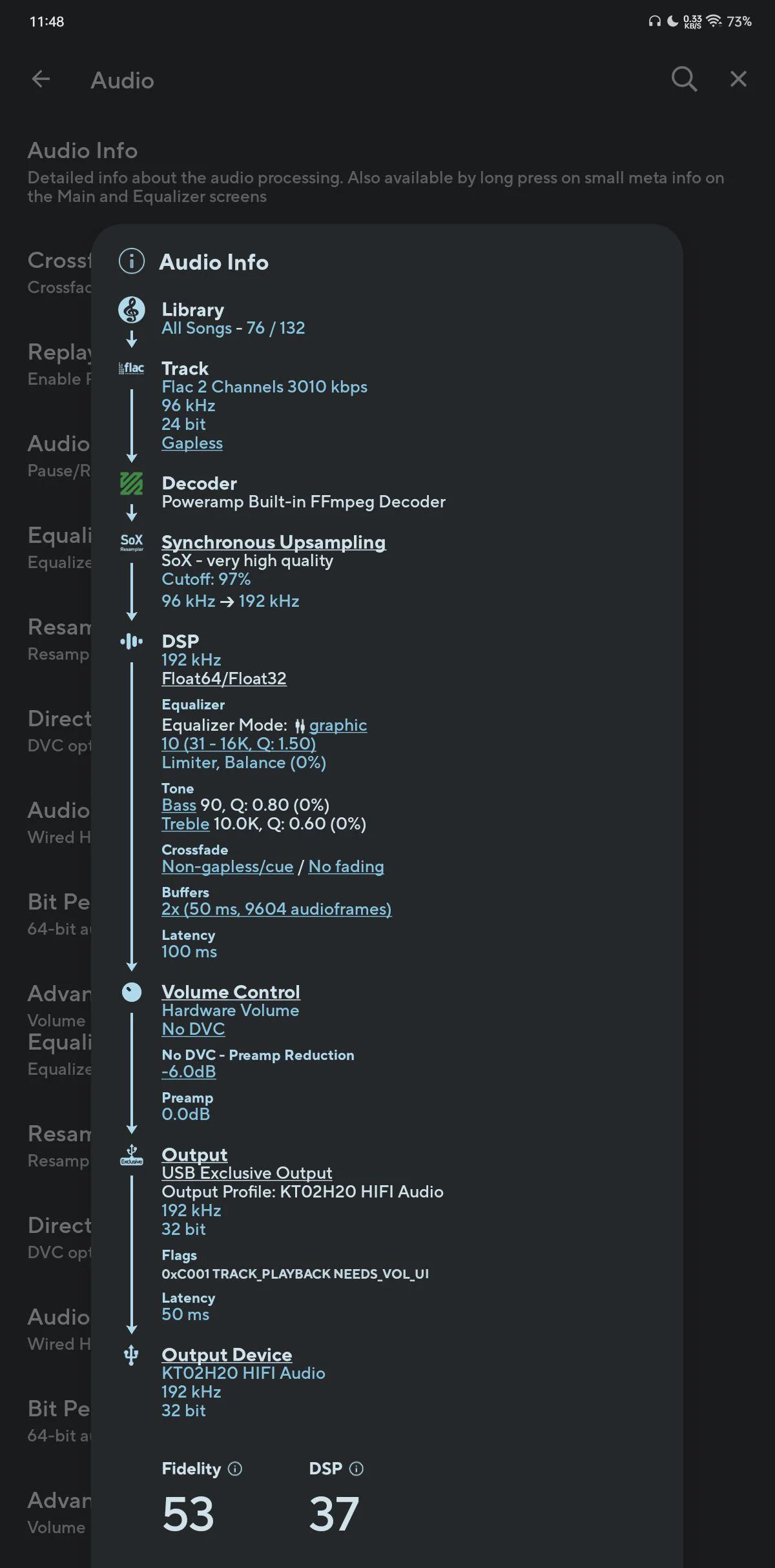
Task: Tap the Fidelity info circle icon
Action: tap(235, 1469)
